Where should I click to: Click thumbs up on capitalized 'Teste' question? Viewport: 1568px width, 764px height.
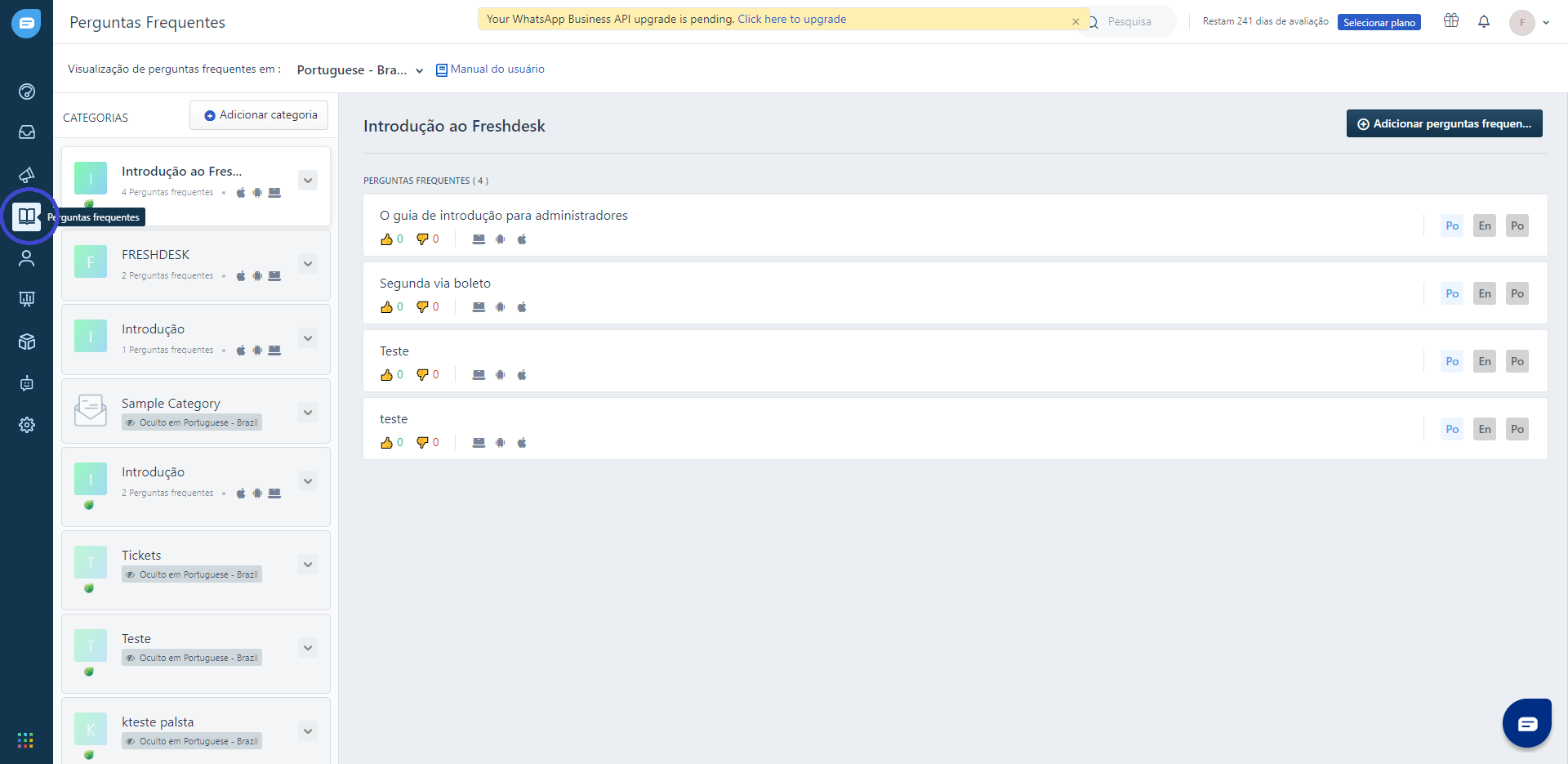coord(386,375)
